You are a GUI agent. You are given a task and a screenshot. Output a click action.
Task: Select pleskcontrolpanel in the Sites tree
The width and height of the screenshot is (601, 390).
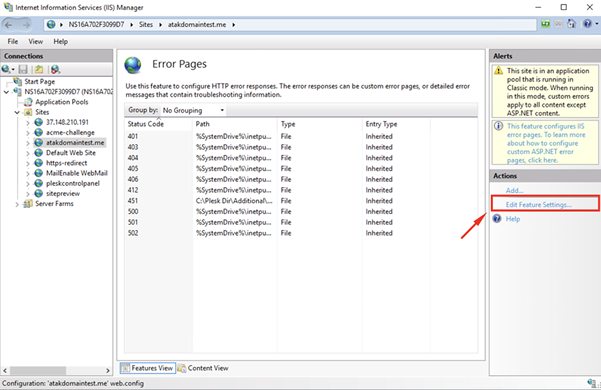point(73,184)
